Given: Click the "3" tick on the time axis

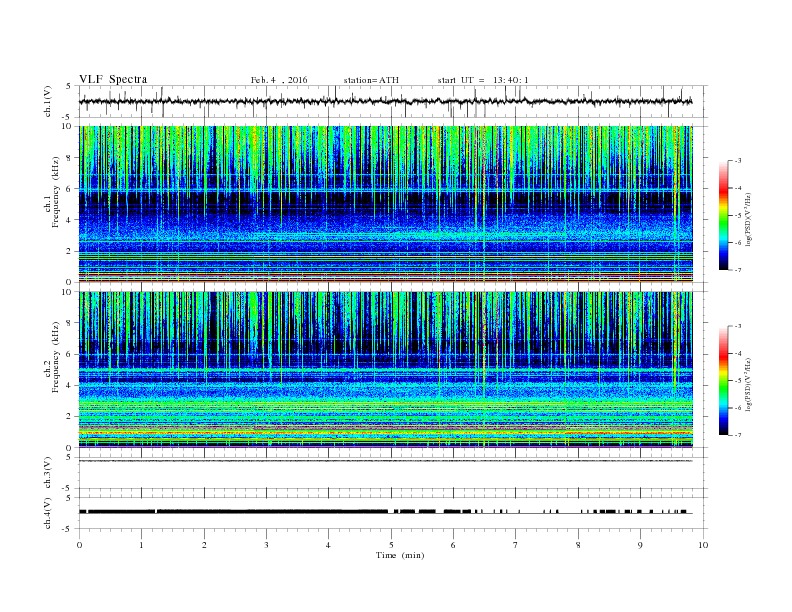Looking at the screenshot, I should point(266,545).
